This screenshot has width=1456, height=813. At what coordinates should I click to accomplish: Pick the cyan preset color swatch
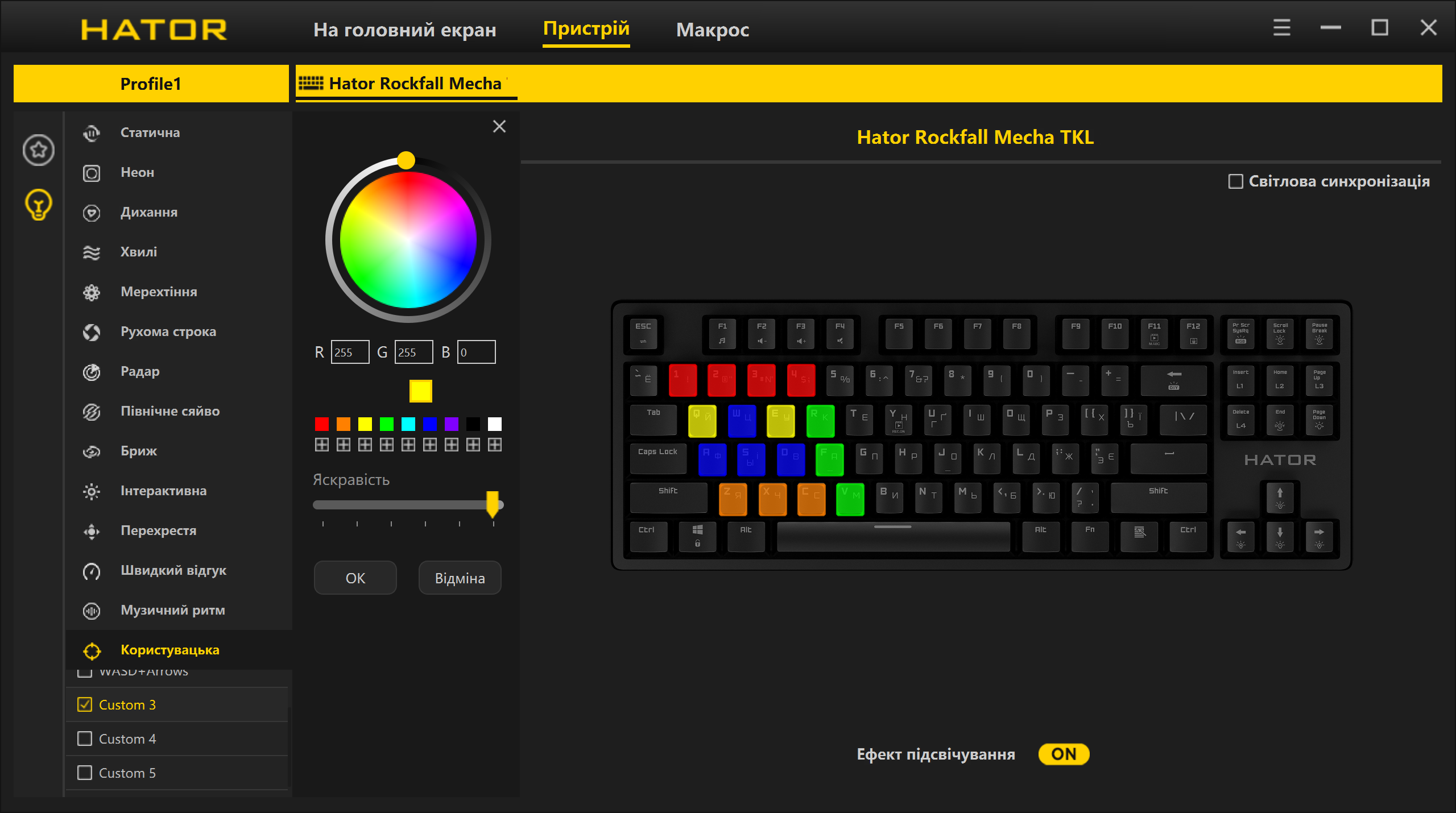(x=408, y=424)
